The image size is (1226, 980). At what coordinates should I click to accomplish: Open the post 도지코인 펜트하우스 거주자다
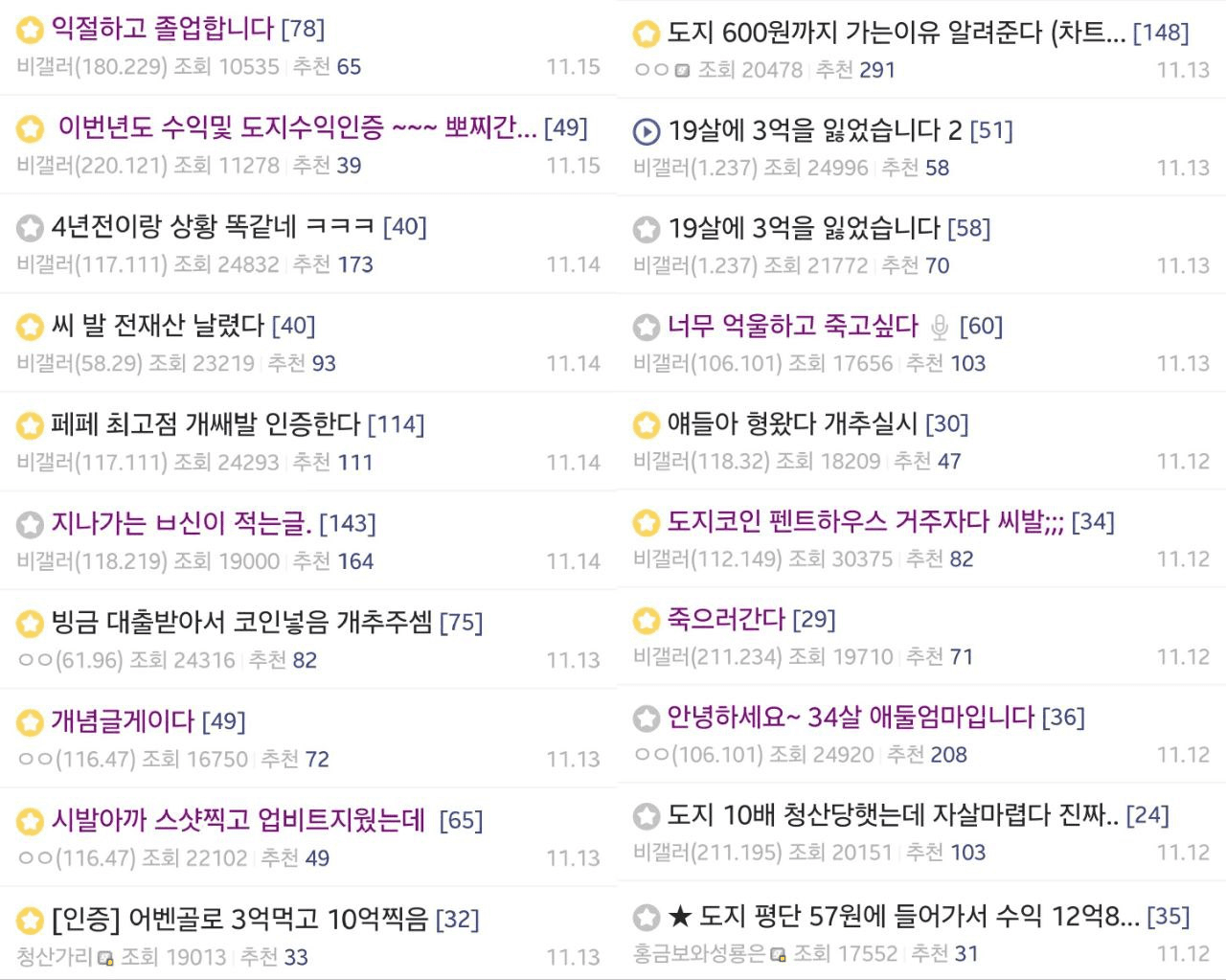coord(866,522)
